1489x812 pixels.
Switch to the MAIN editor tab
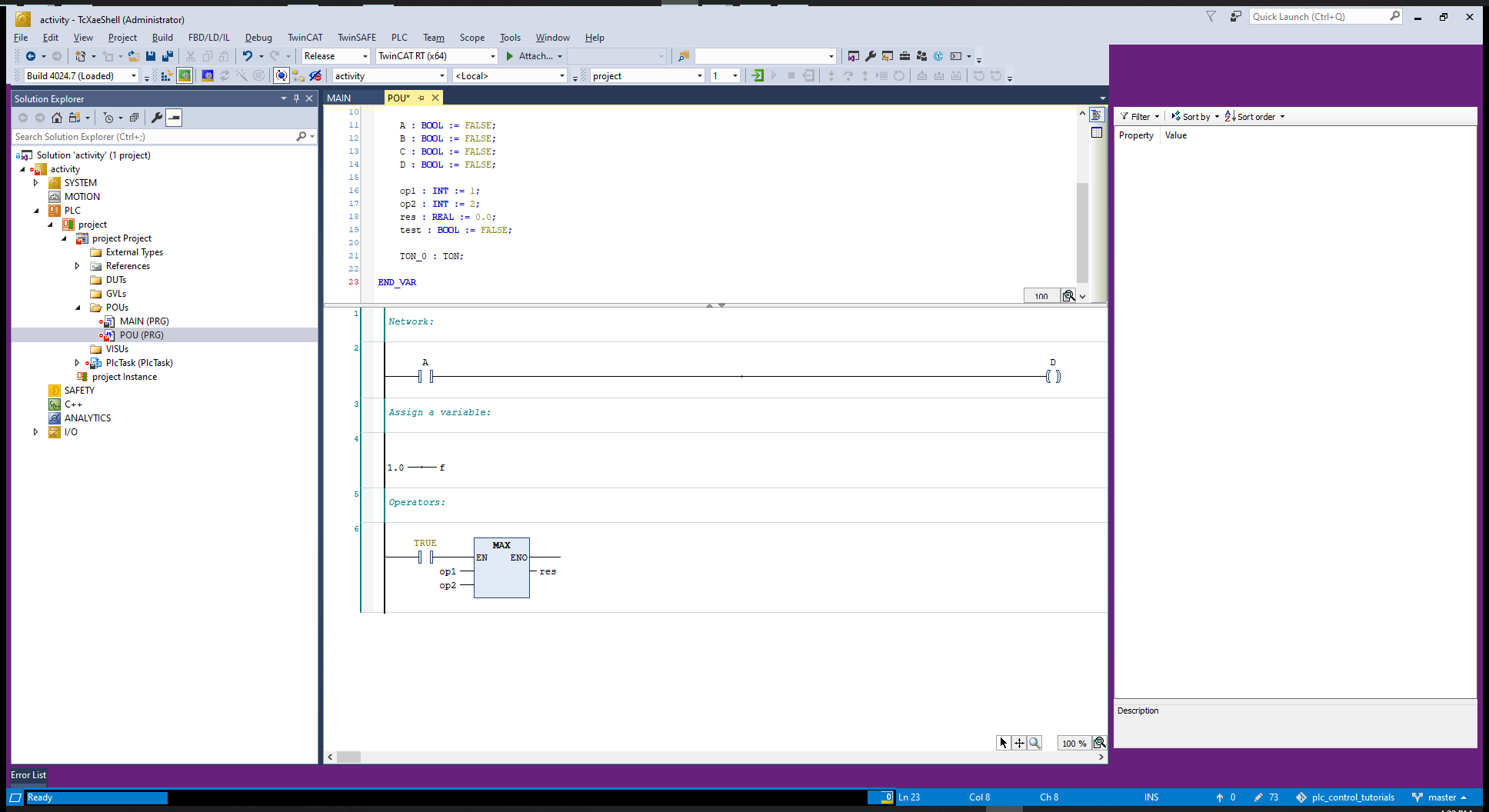point(339,98)
